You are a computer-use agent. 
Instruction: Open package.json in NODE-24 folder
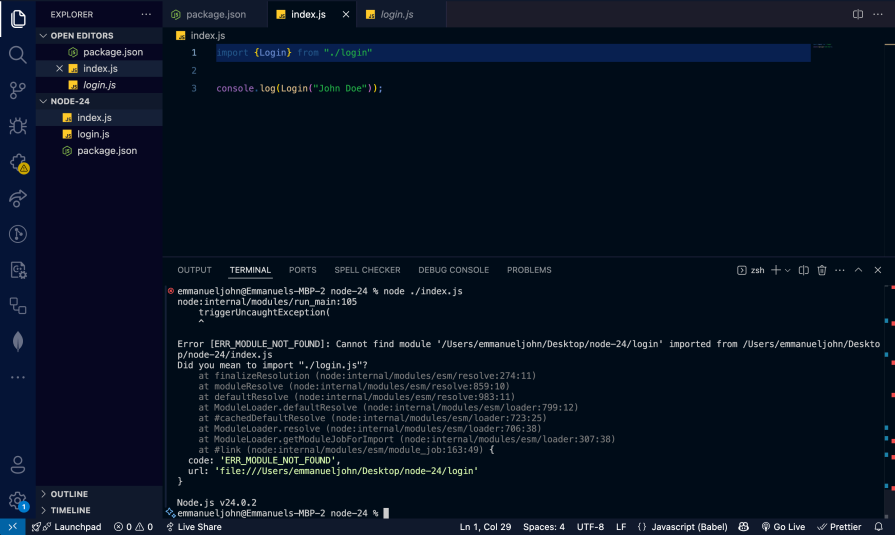[99, 151]
